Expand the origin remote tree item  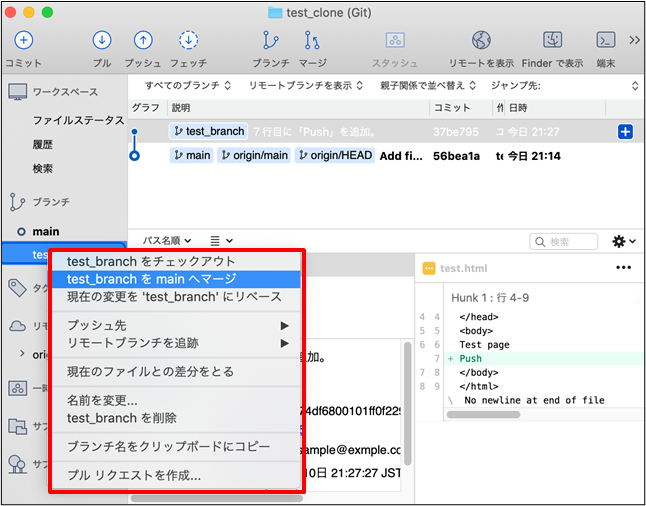pyautogui.click(x=22, y=354)
